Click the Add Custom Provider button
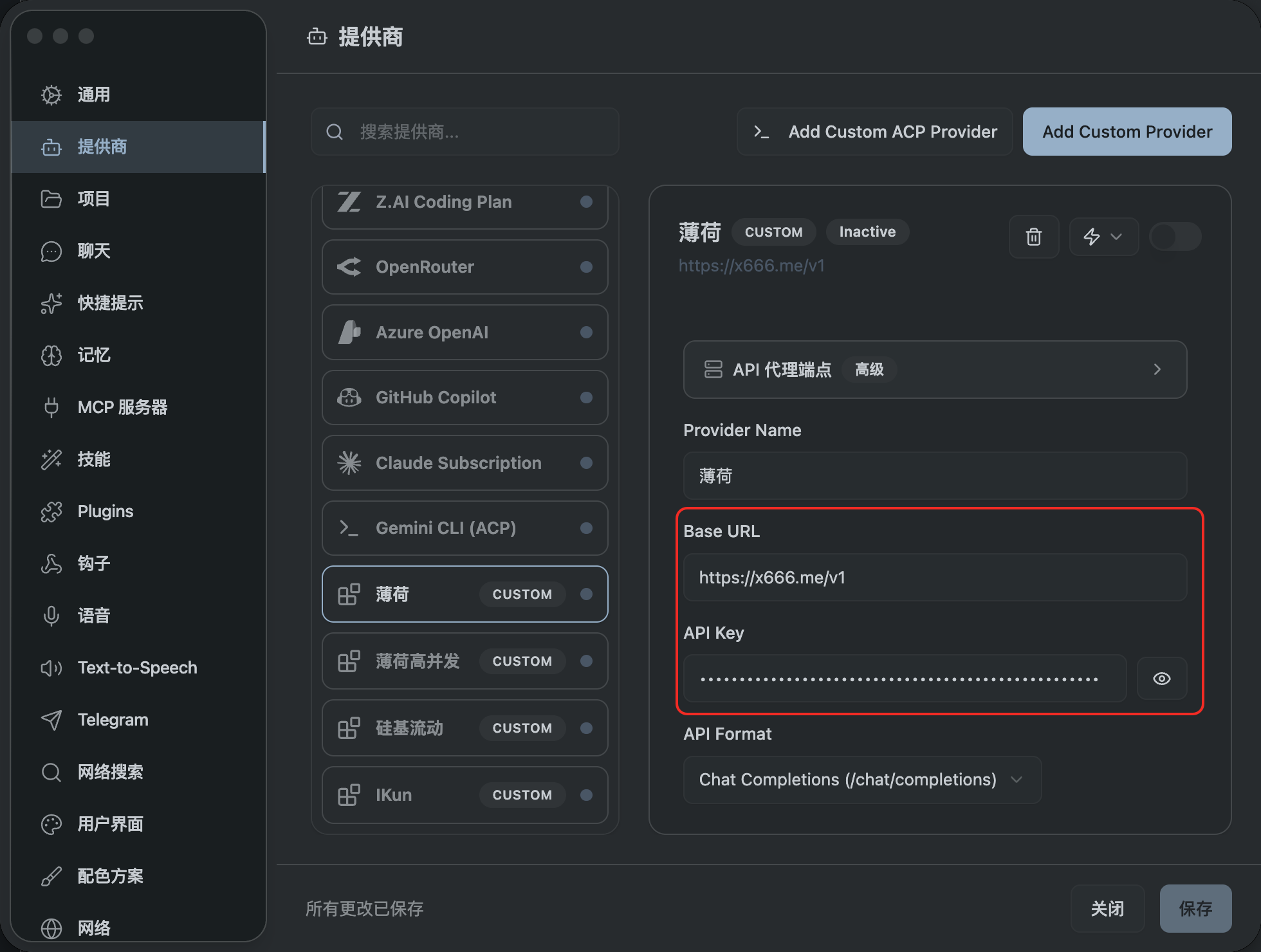 coord(1127,131)
